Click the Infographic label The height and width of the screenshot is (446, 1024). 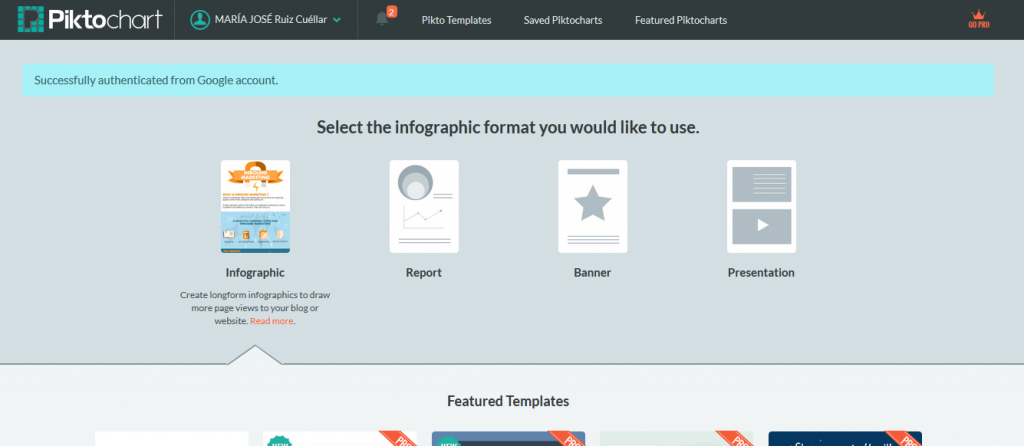(x=255, y=273)
